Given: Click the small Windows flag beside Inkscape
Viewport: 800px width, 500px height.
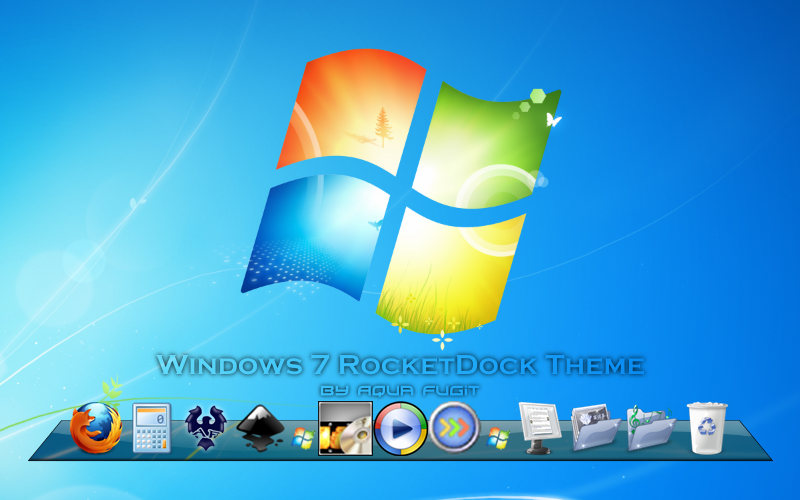Looking at the screenshot, I should (303, 439).
